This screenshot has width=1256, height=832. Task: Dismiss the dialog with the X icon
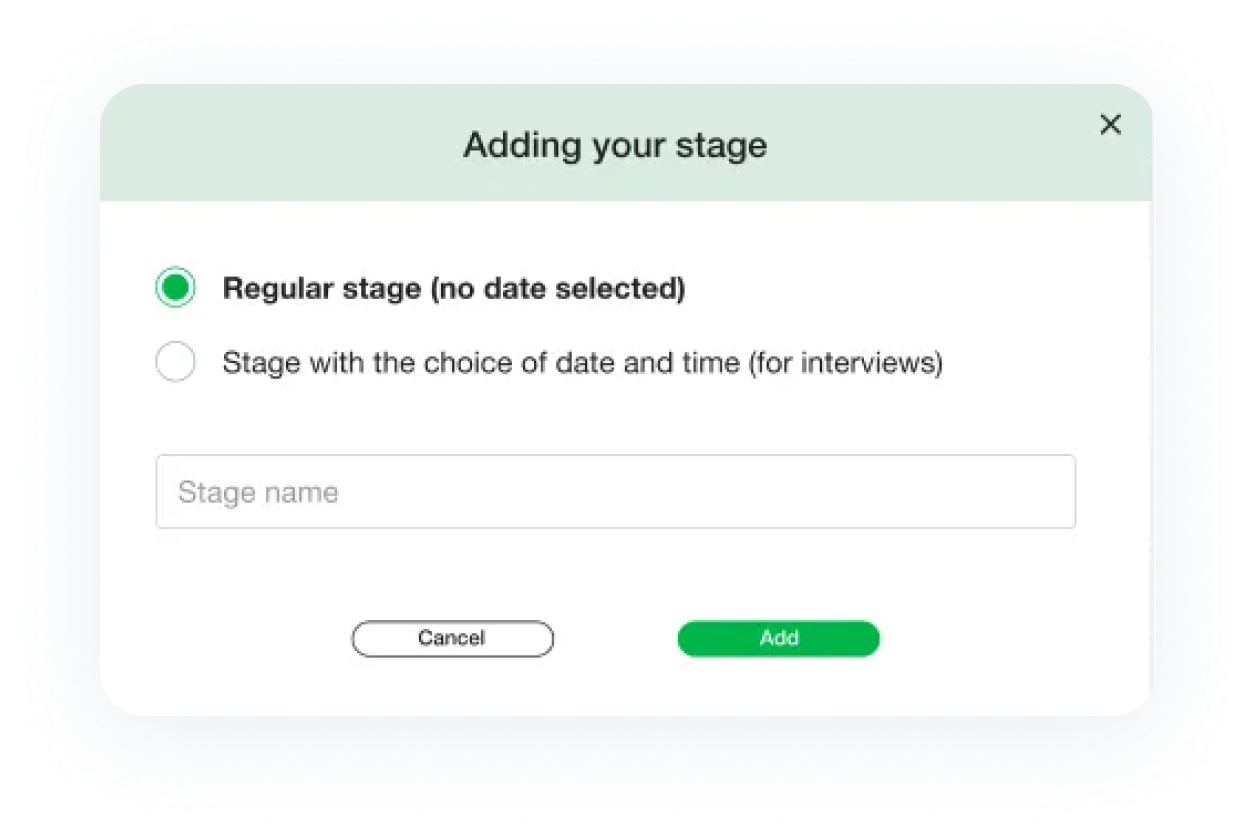[1110, 125]
